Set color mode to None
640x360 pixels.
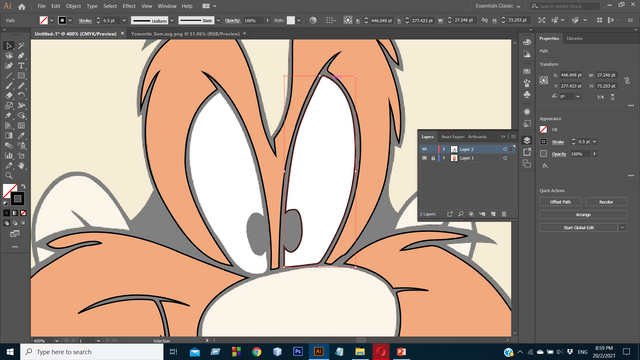click(23, 213)
